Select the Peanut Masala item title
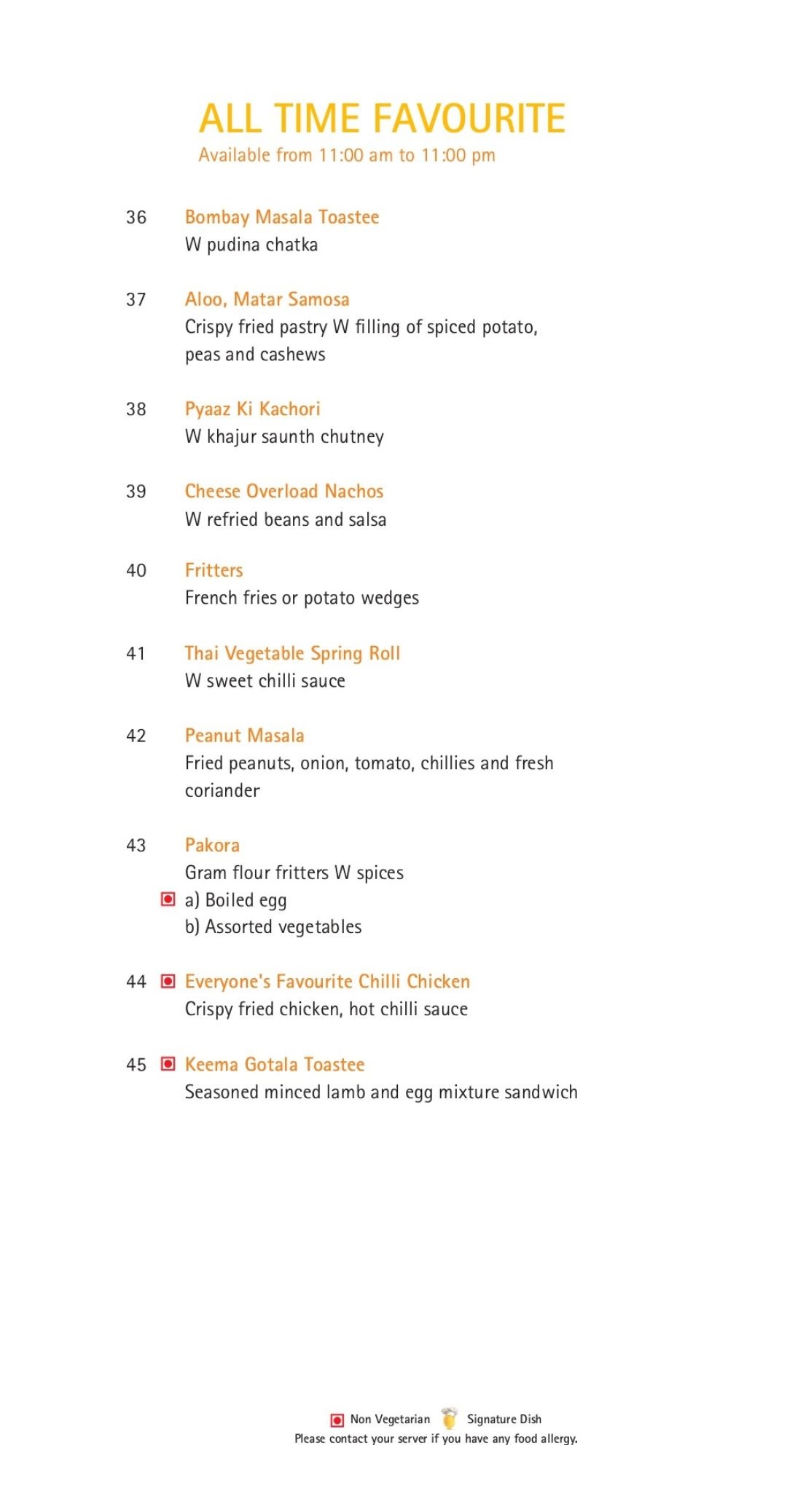The image size is (787, 1512). [x=244, y=736]
